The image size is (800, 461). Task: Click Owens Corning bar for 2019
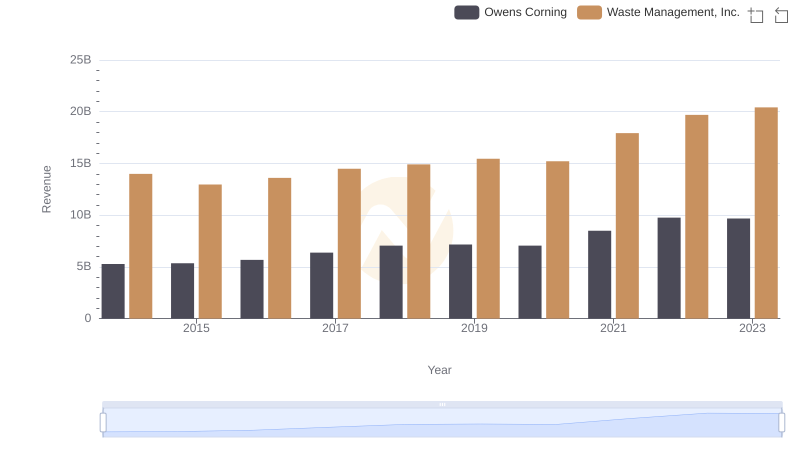(x=460, y=281)
